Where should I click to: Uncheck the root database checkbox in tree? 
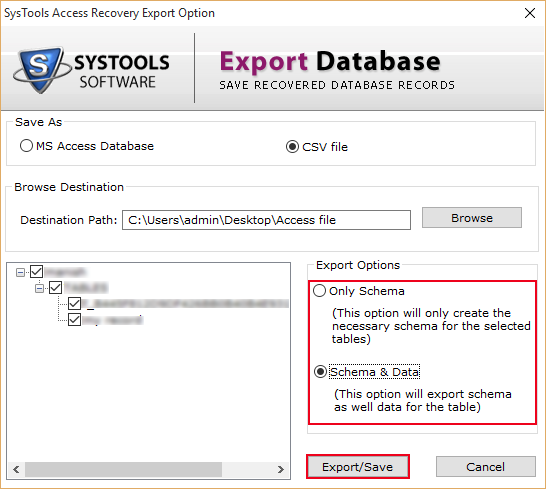point(37,272)
